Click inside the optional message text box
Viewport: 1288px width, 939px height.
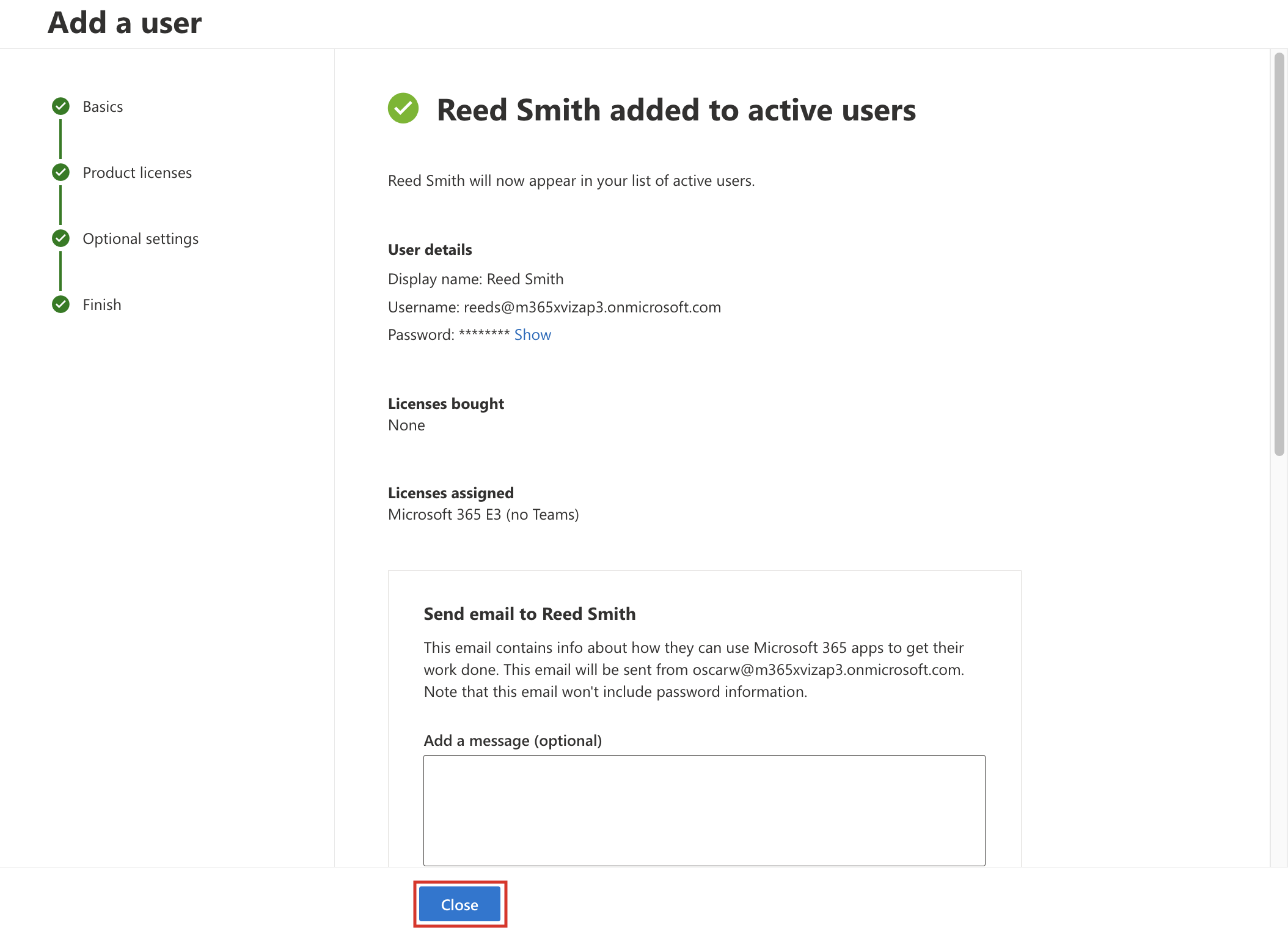click(703, 810)
